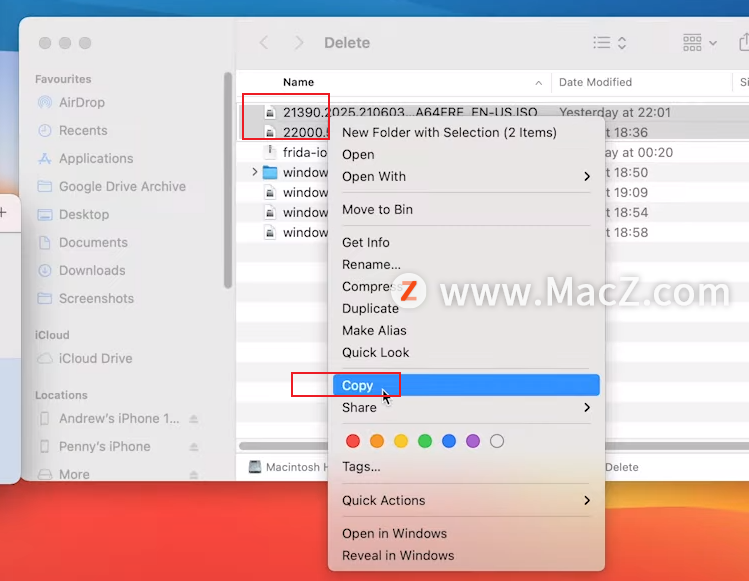Select the frida-io file icon
Viewport: 749px width, 581px height.
coord(270,152)
